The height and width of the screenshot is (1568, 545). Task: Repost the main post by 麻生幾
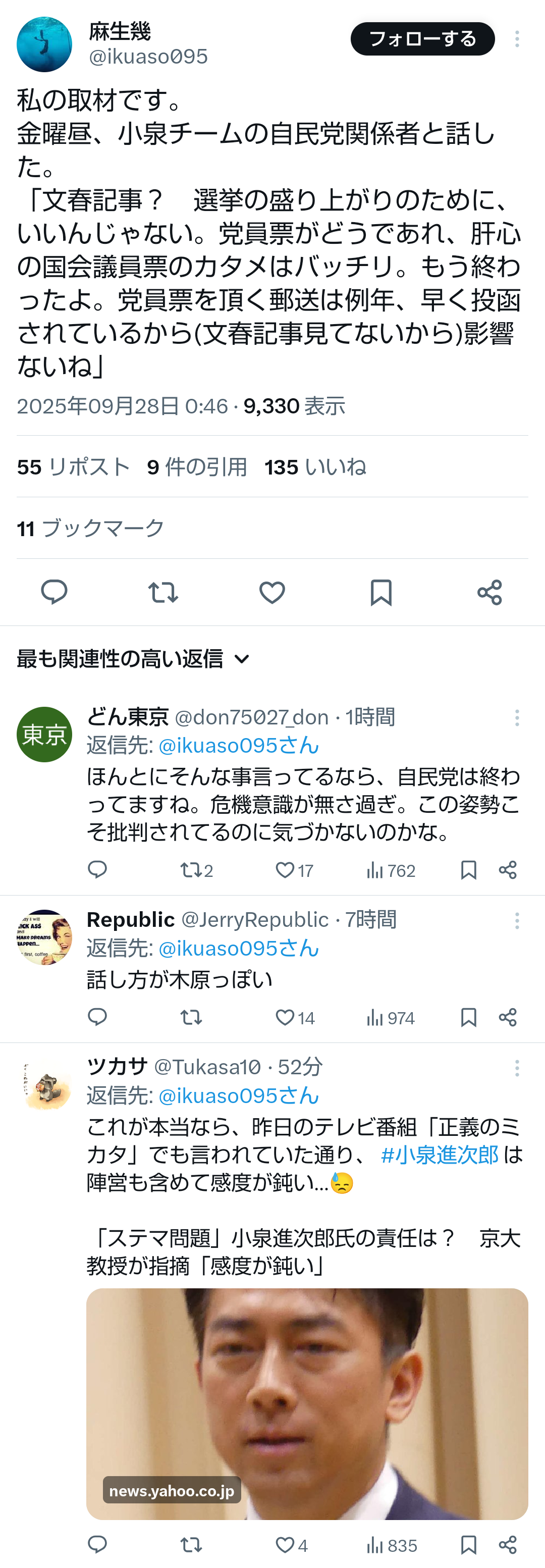click(x=163, y=592)
